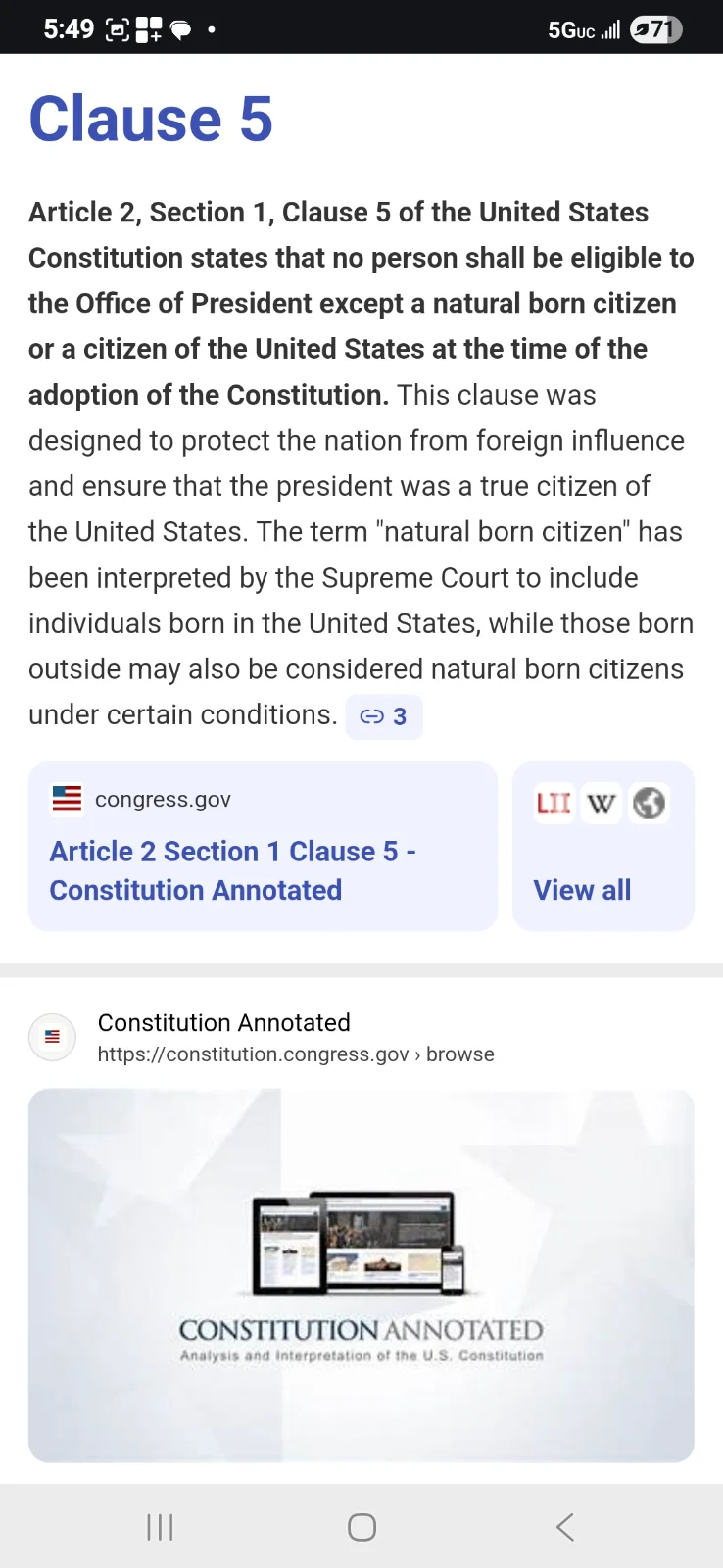Viewport: 723px width, 1568px height.
Task: Tap the congress.gov source label
Action: [163, 800]
